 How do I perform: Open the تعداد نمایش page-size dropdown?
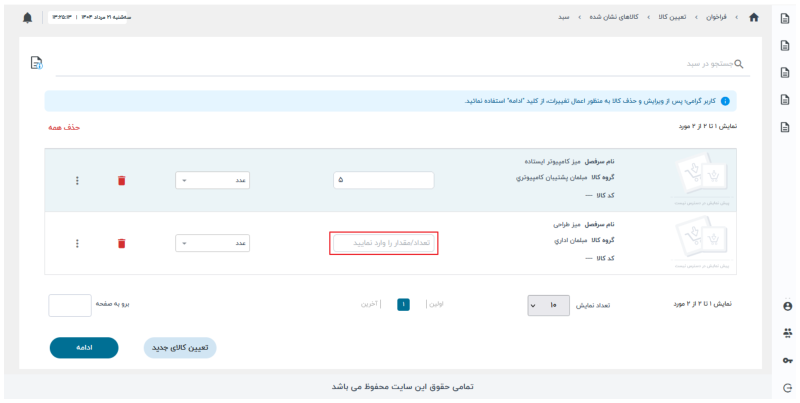[x=548, y=306]
